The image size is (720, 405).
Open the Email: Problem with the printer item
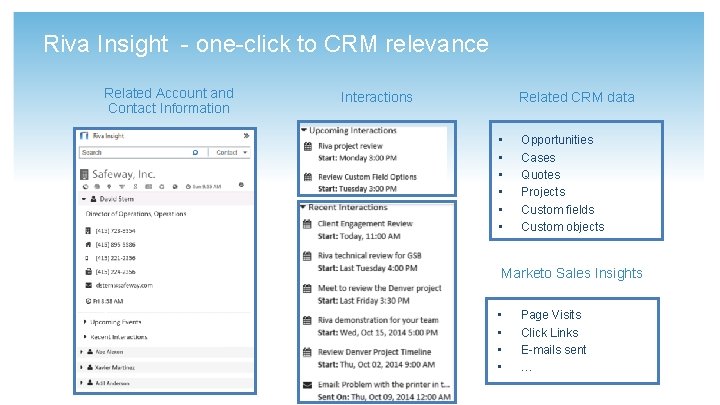coord(384,384)
